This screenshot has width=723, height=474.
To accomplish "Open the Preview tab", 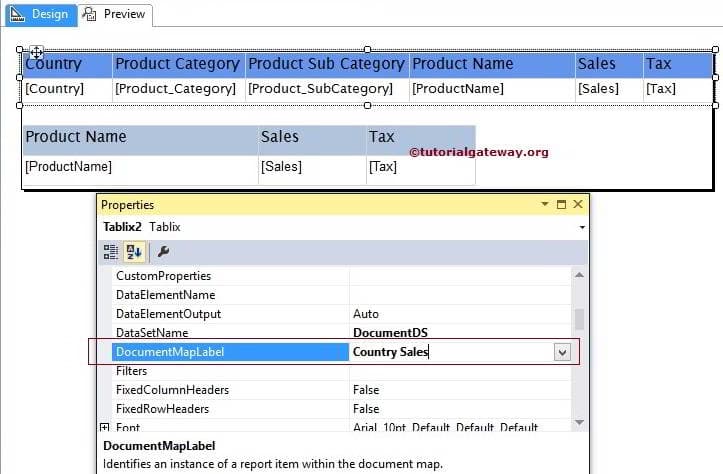I will pyautogui.click(x=115, y=14).
